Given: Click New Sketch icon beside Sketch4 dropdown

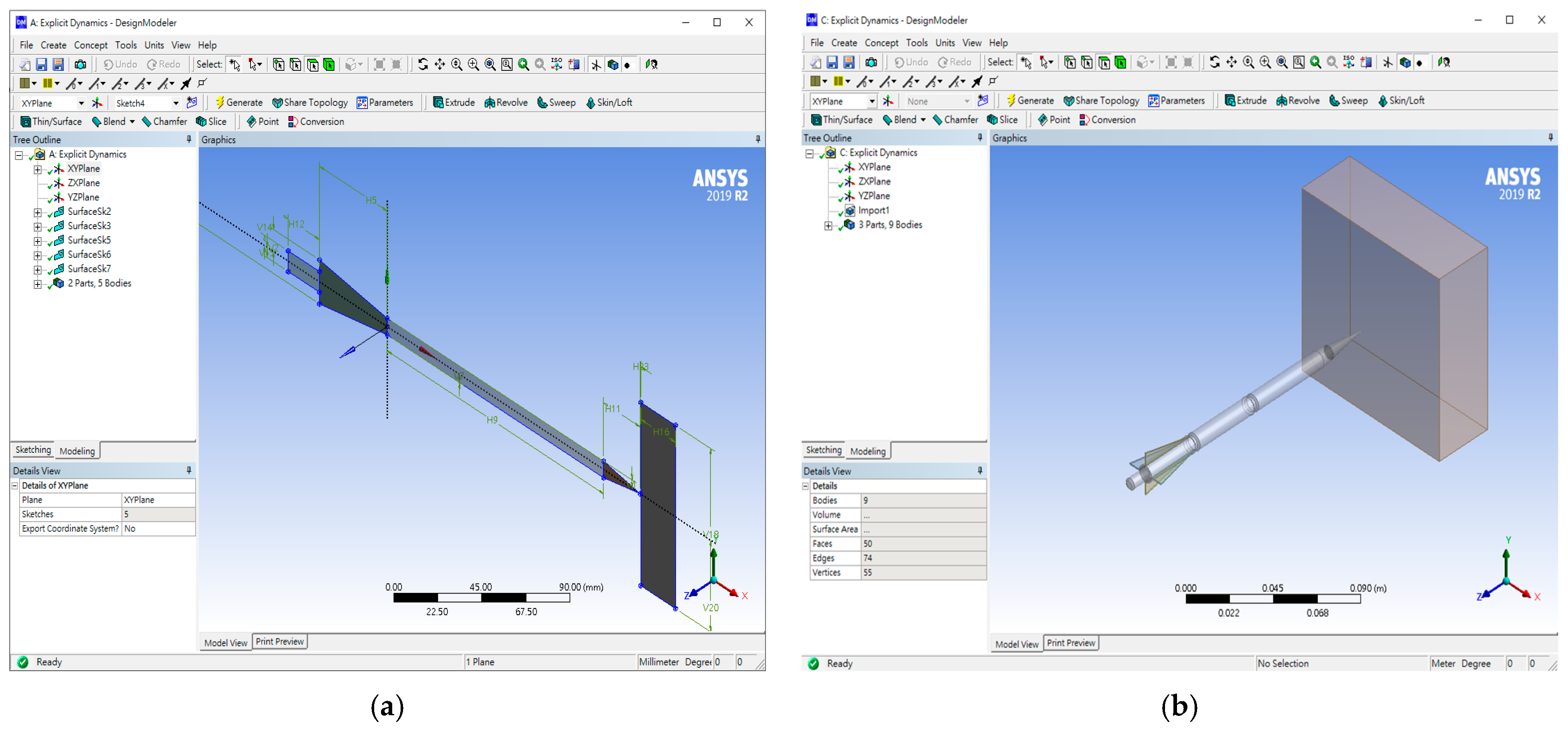Looking at the screenshot, I should (192, 103).
